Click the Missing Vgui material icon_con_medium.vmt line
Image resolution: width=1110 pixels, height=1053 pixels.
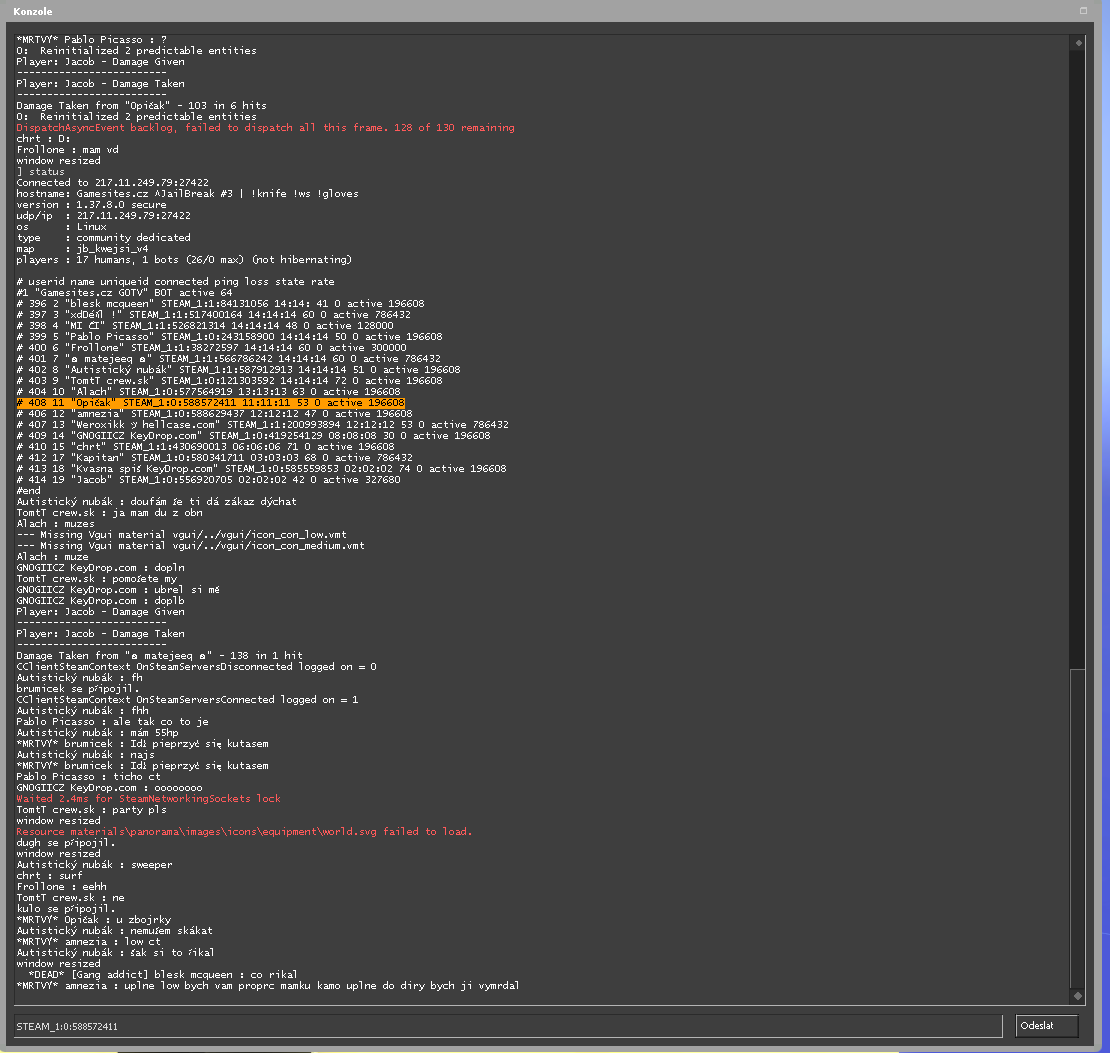point(190,546)
